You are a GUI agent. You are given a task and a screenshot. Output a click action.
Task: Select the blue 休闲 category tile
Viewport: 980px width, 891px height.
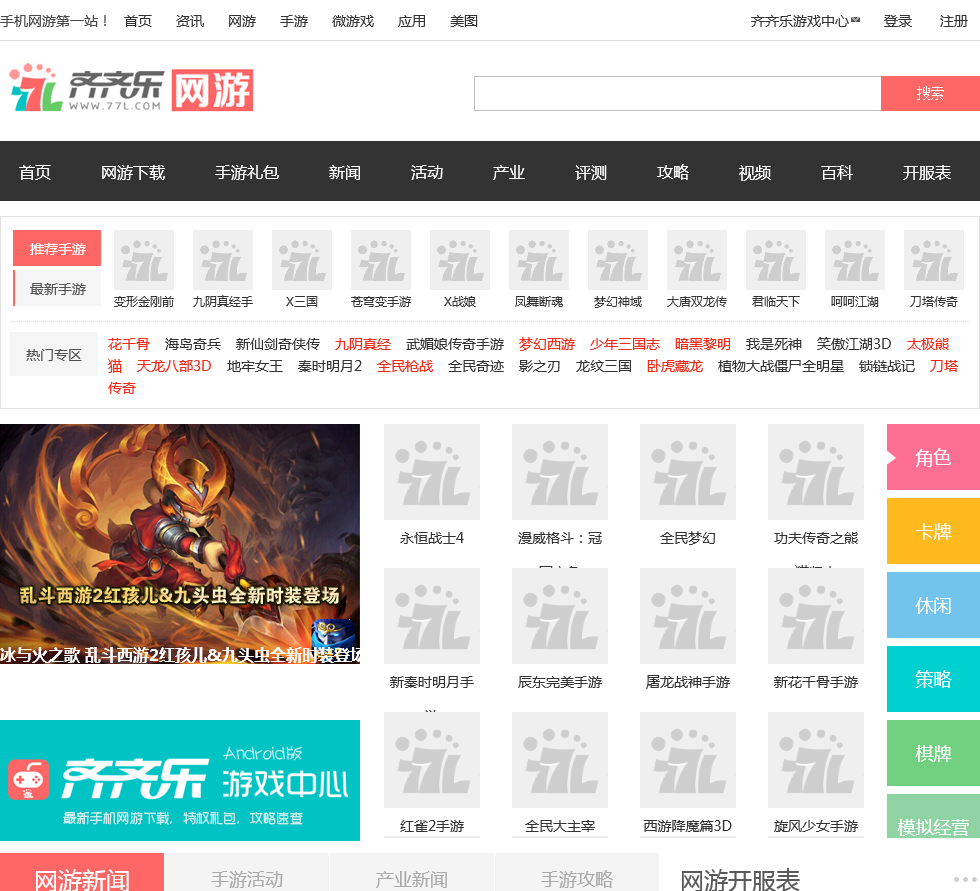[933, 605]
